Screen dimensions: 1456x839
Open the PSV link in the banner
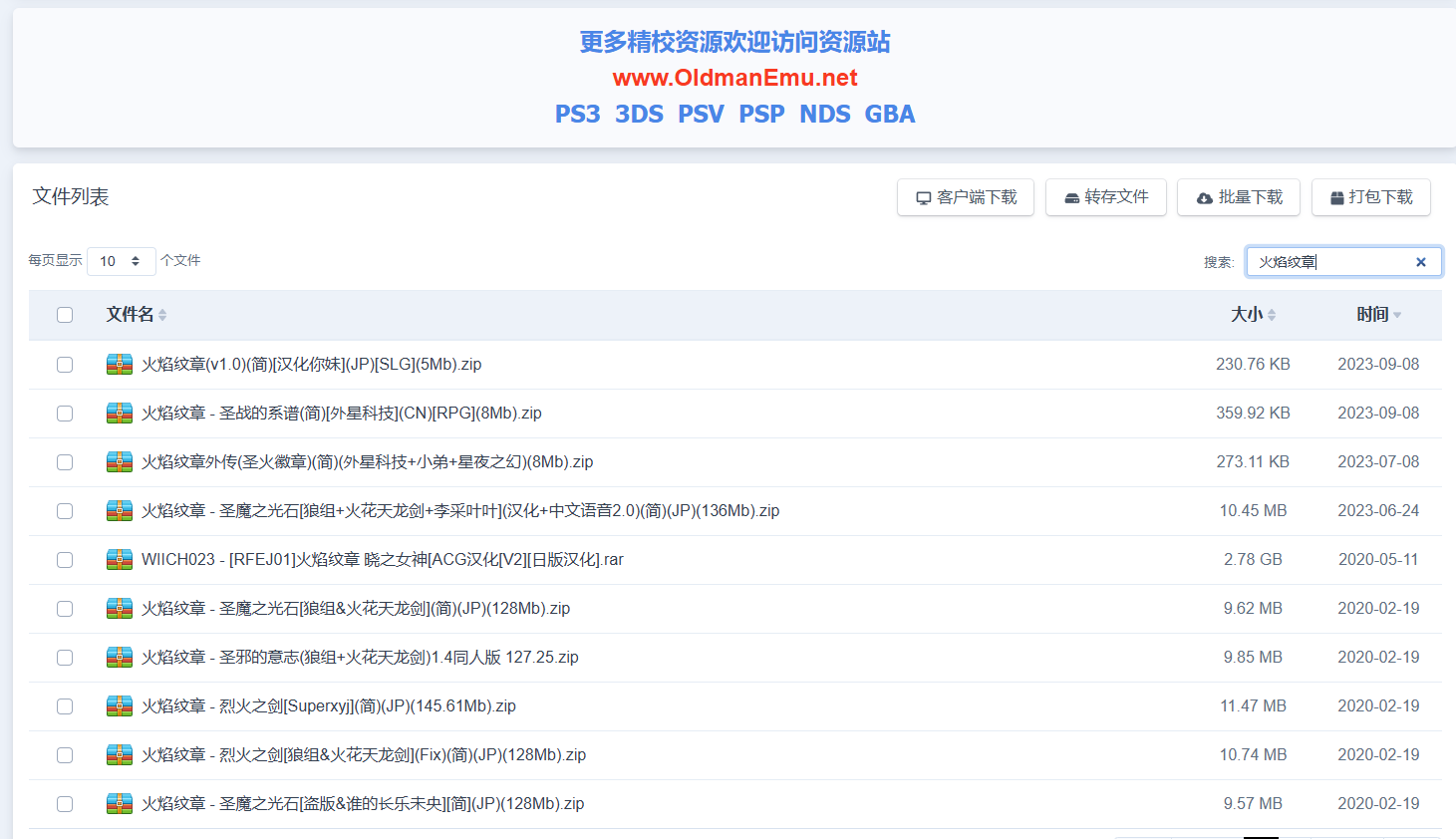click(x=701, y=115)
